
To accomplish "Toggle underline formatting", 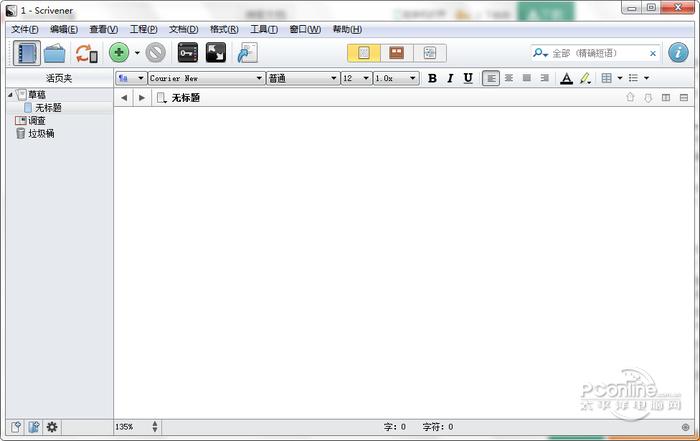I will click(x=468, y=78).
